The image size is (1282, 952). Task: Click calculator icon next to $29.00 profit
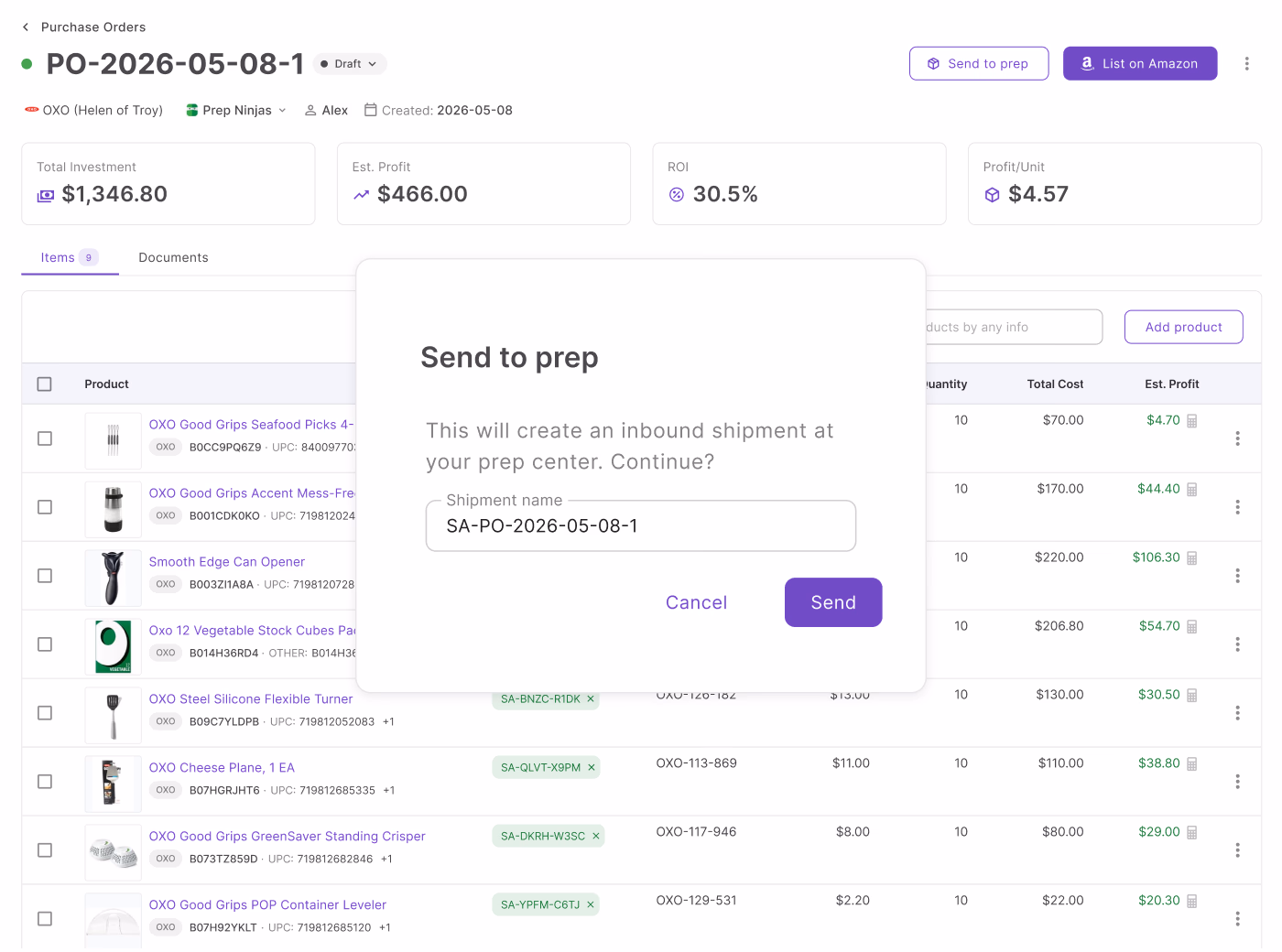1192,833
